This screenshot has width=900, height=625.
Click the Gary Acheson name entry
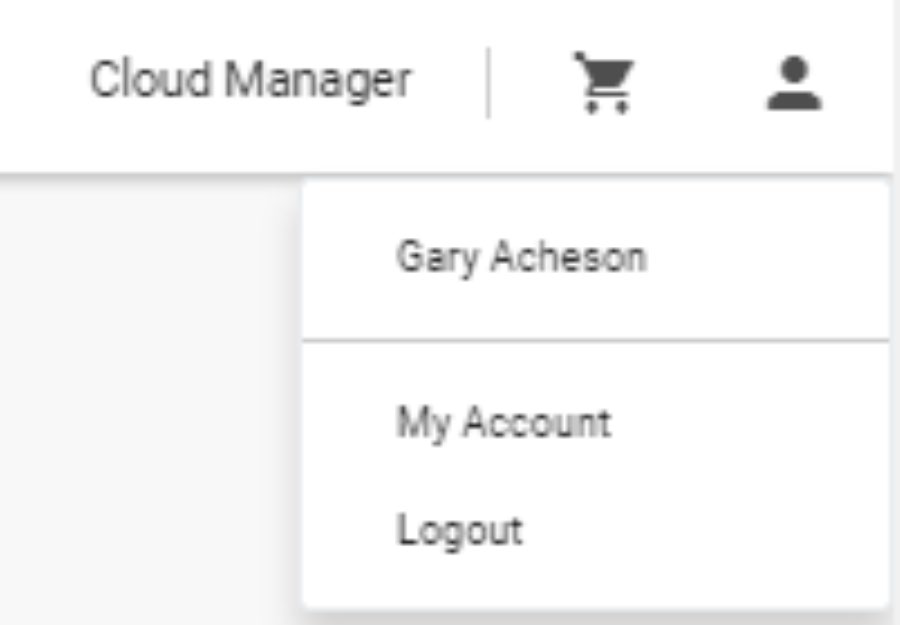click(522, 257)
